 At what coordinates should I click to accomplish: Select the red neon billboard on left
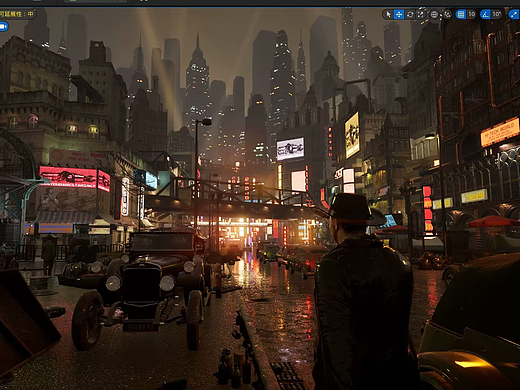(74, 178)
